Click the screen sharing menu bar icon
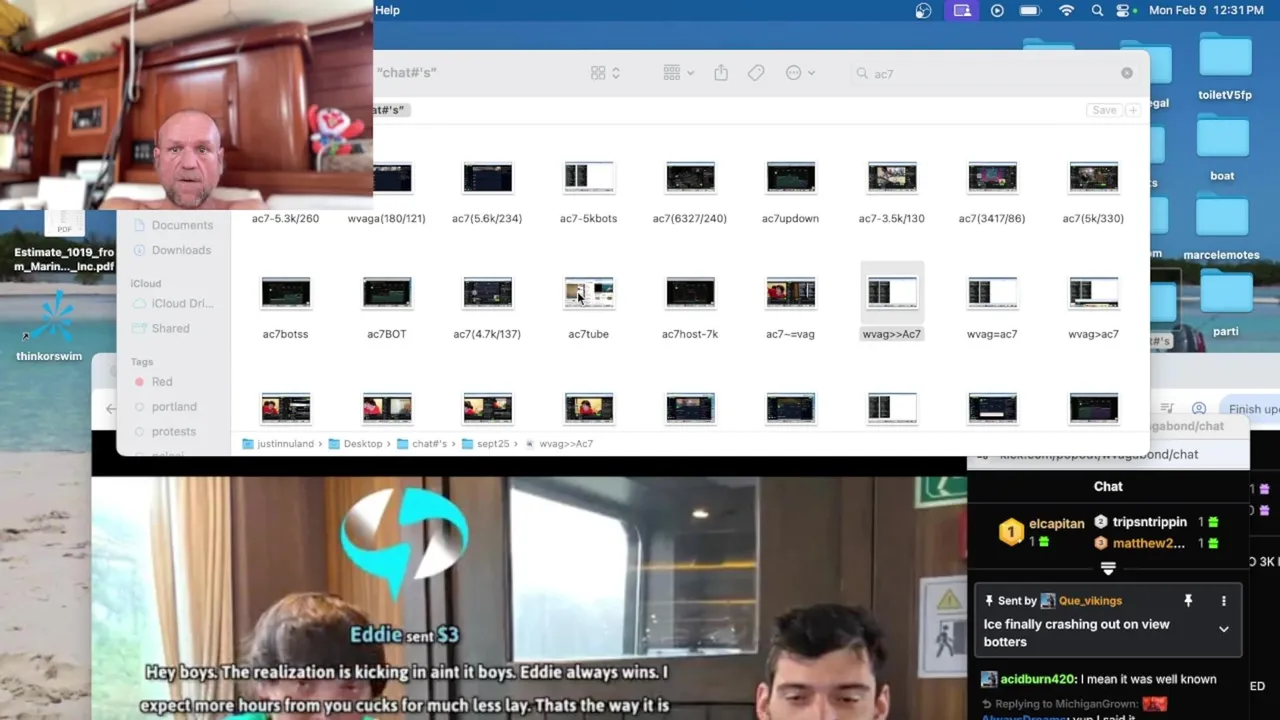 [x=962, y=10]
